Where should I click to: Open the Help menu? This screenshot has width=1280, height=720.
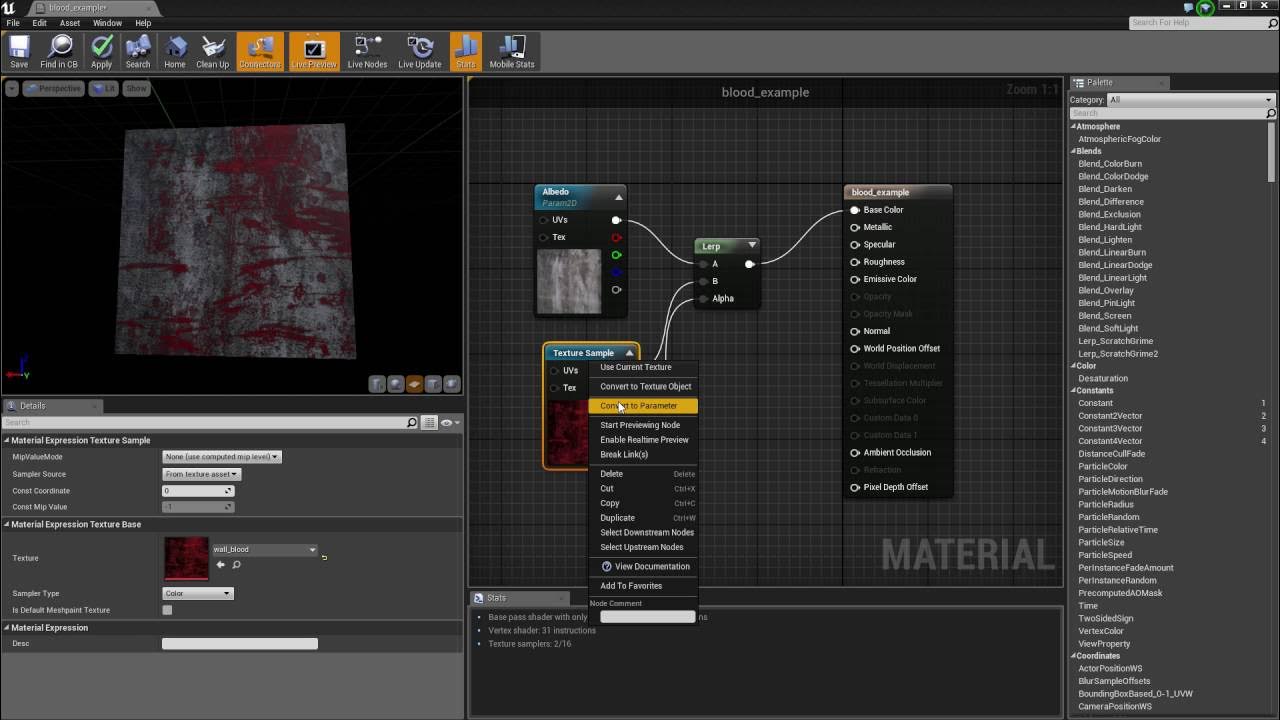tap(143, 23)
